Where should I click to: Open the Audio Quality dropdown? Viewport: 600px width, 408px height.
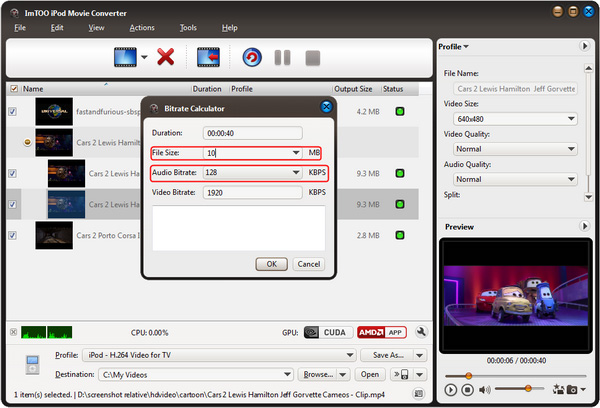pos(515,179)
